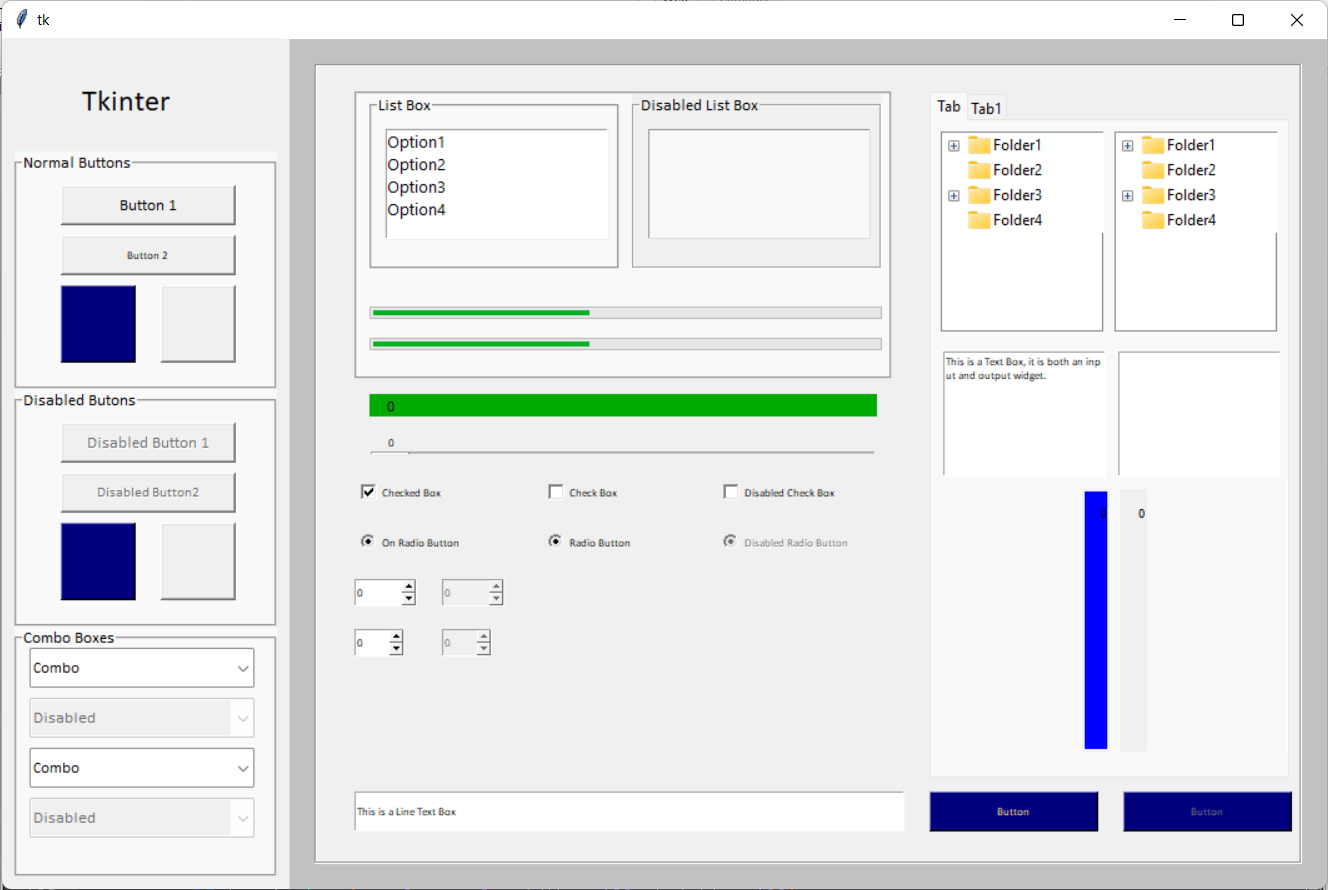Click the Tkinter feather icon in title bar
This screenshot has height=890, width=1328.
point(19,18)
